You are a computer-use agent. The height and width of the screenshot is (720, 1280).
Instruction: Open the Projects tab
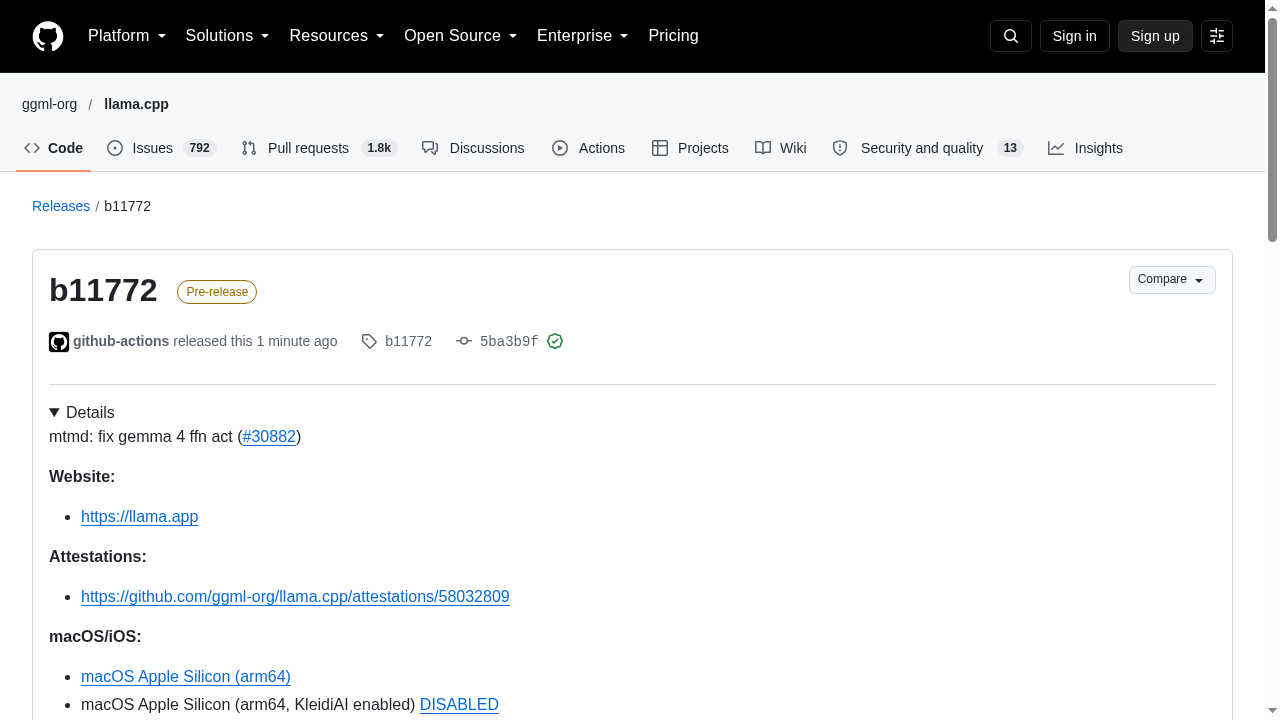(690, 148)
